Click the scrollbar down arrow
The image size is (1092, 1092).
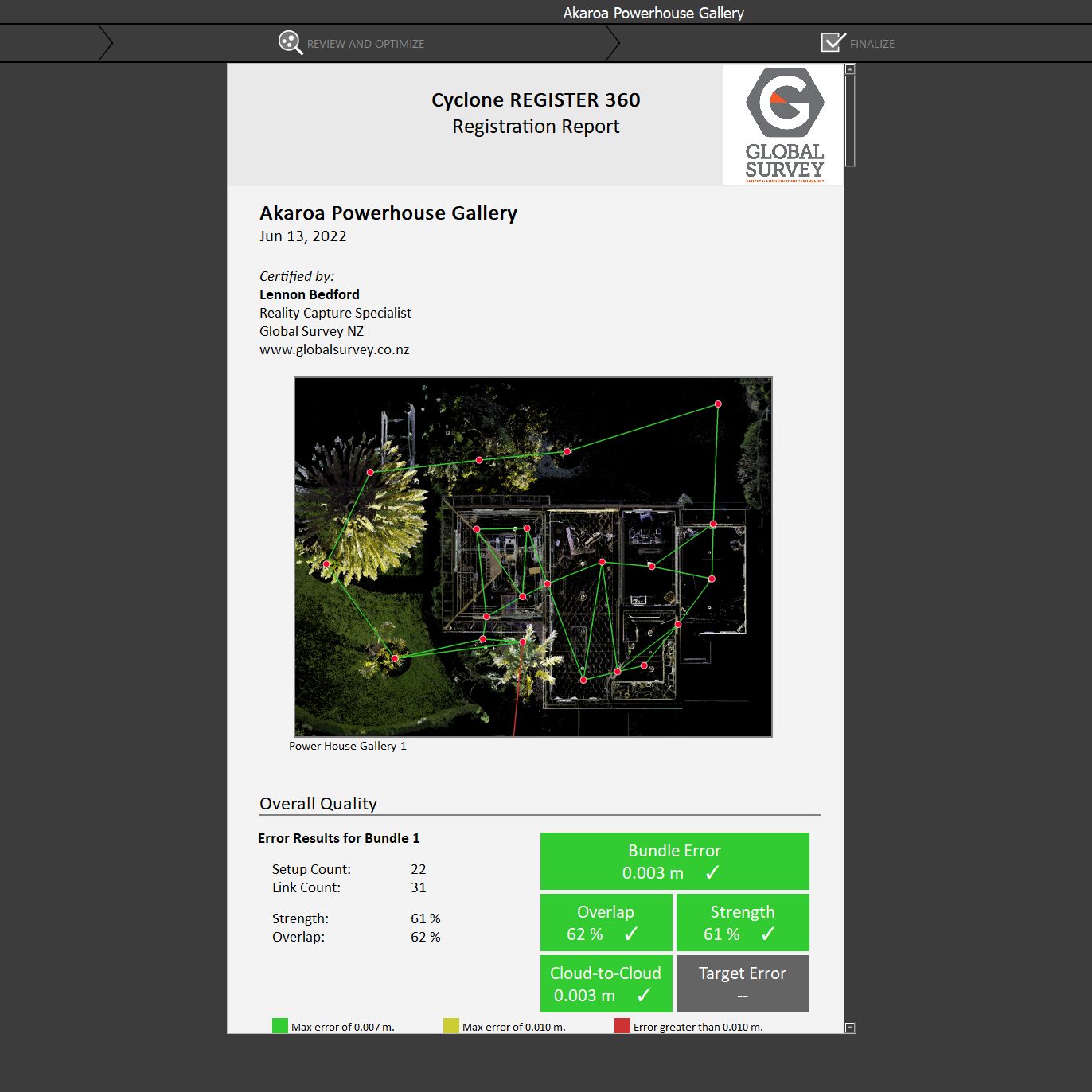click(850, 1028)
